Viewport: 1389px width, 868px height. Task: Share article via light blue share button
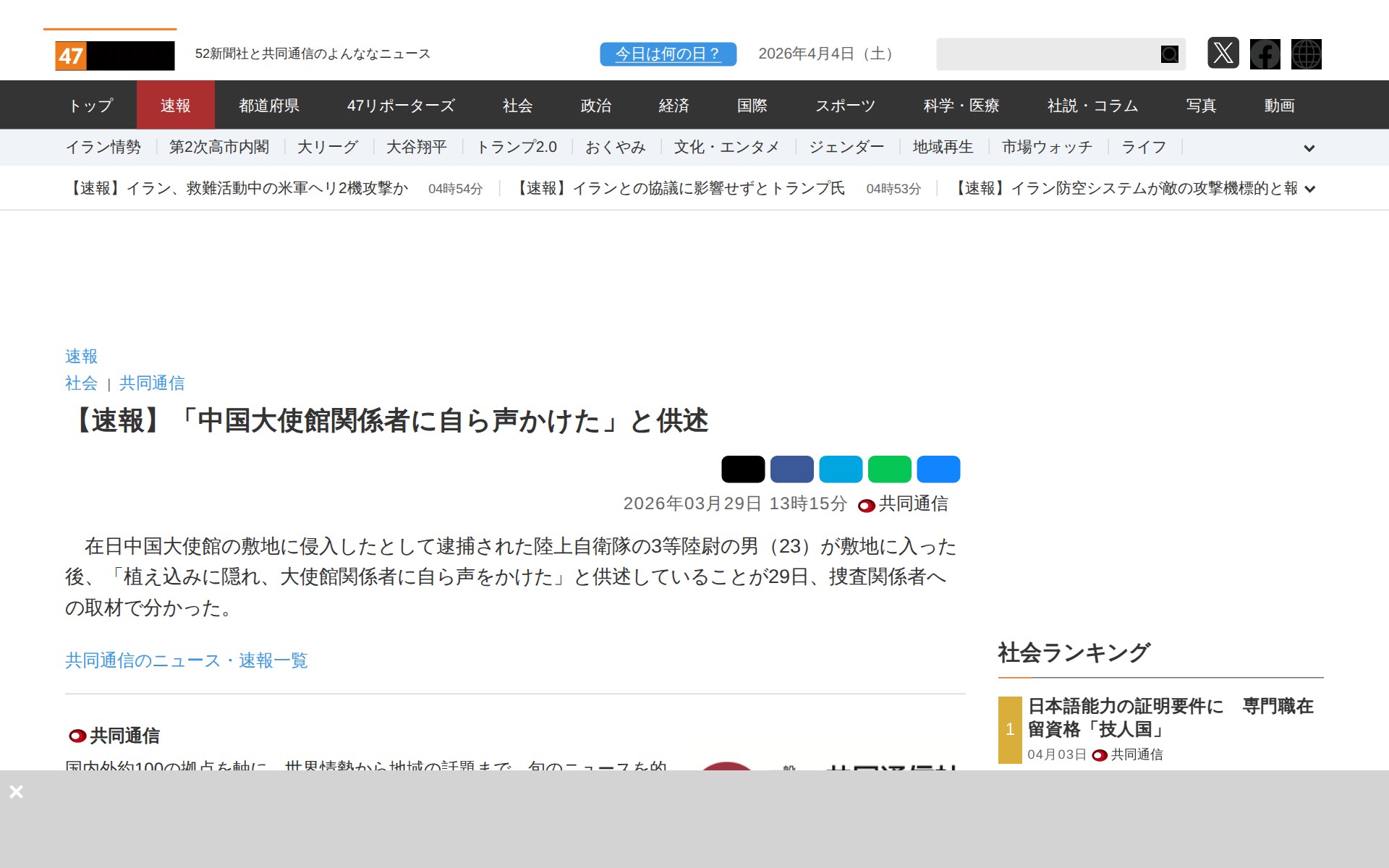click(841, 469)
